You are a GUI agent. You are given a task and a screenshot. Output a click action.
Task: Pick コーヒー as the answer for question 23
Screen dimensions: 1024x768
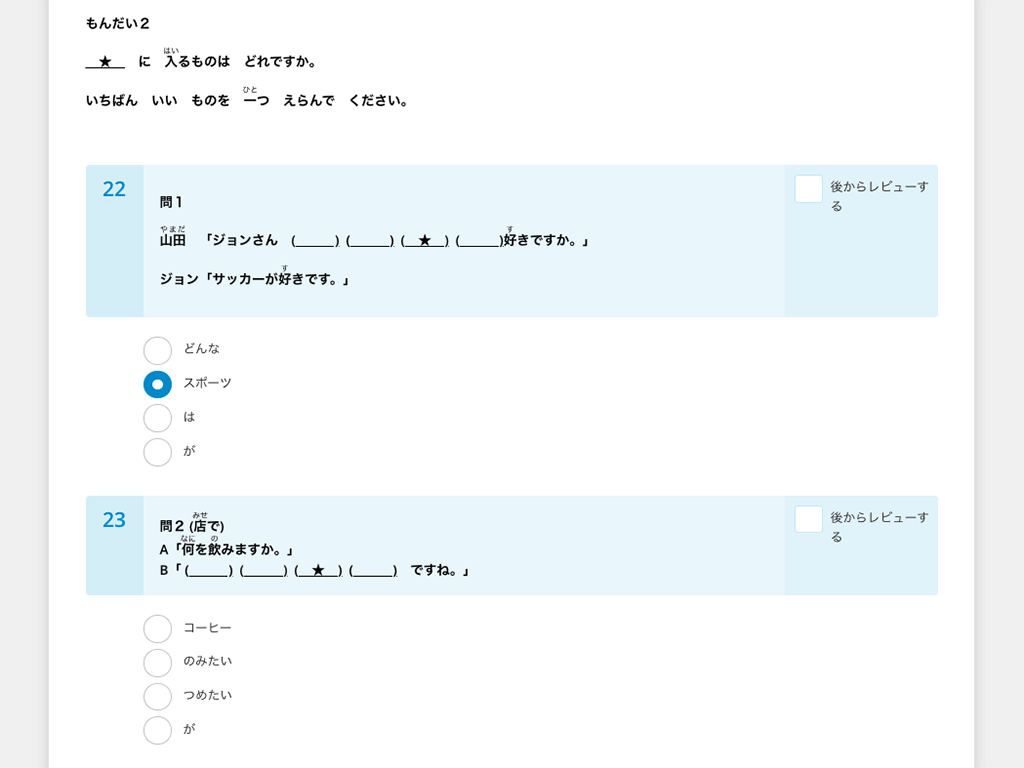(157, 628)
